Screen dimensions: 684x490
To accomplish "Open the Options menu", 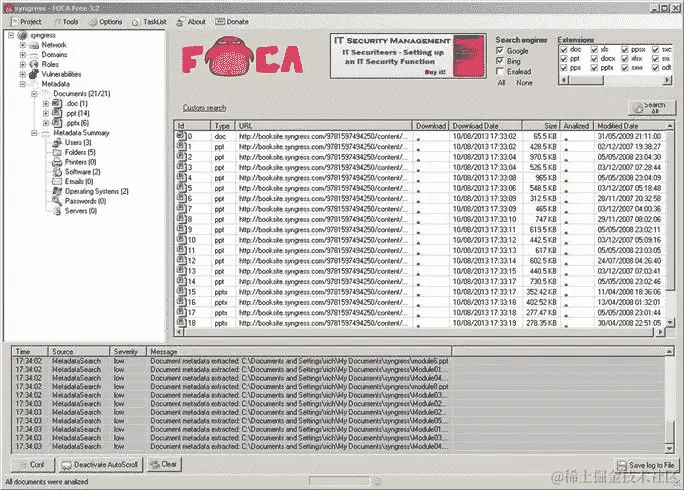I will click(x=106, y=22).
